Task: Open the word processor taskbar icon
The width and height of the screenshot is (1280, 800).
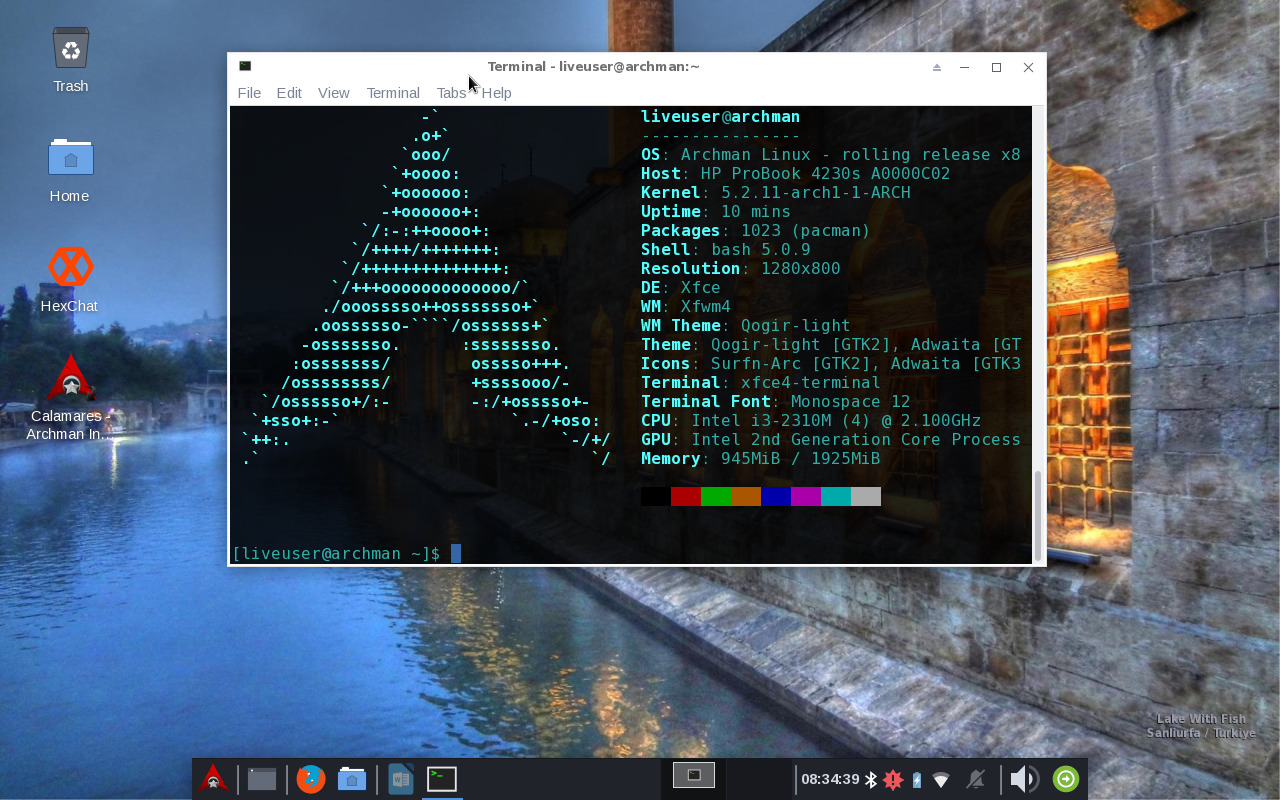Action: (x=401, y=778)
